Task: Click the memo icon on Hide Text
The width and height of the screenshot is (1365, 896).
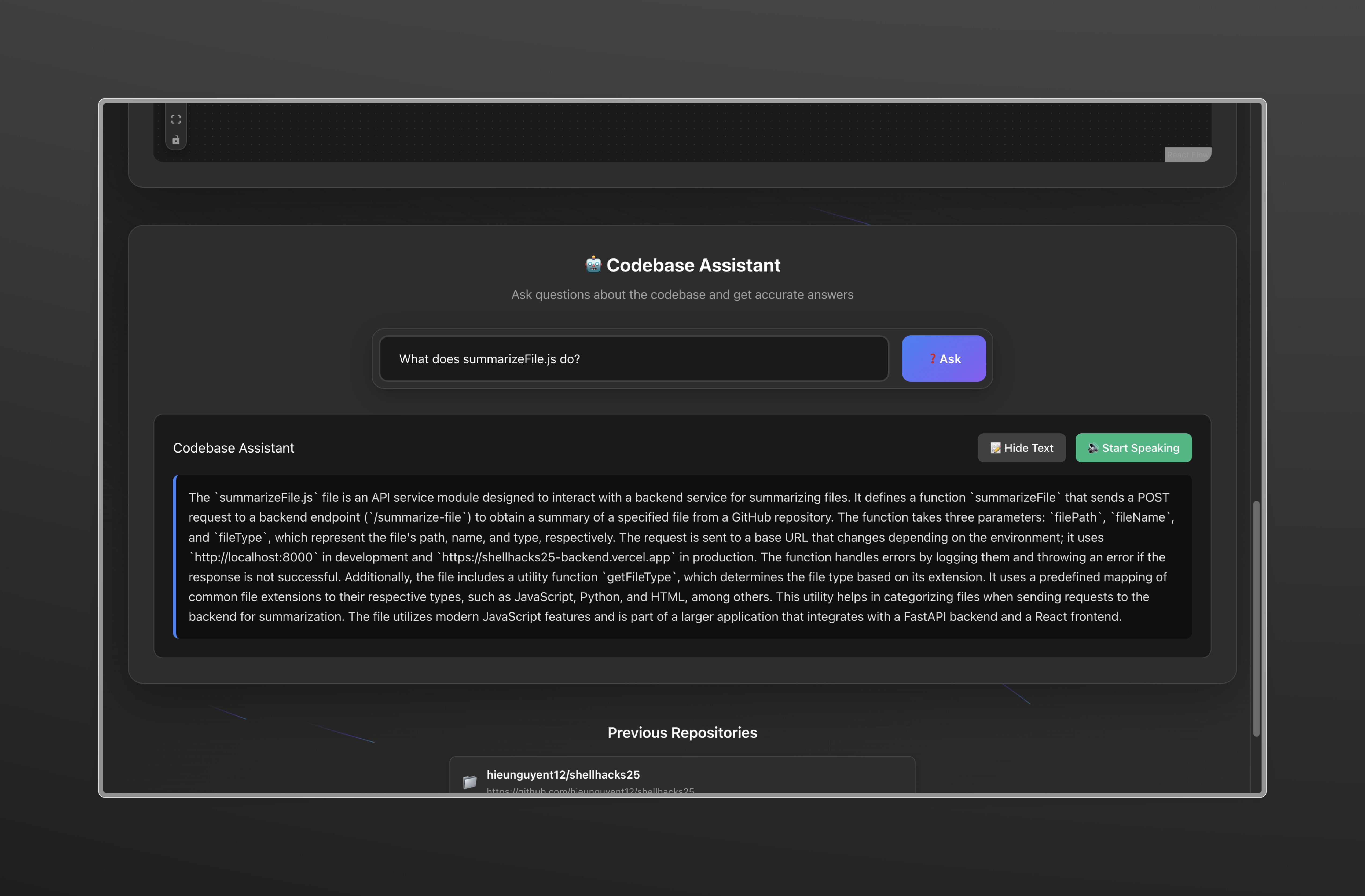Action: click(x=996, y=448)
